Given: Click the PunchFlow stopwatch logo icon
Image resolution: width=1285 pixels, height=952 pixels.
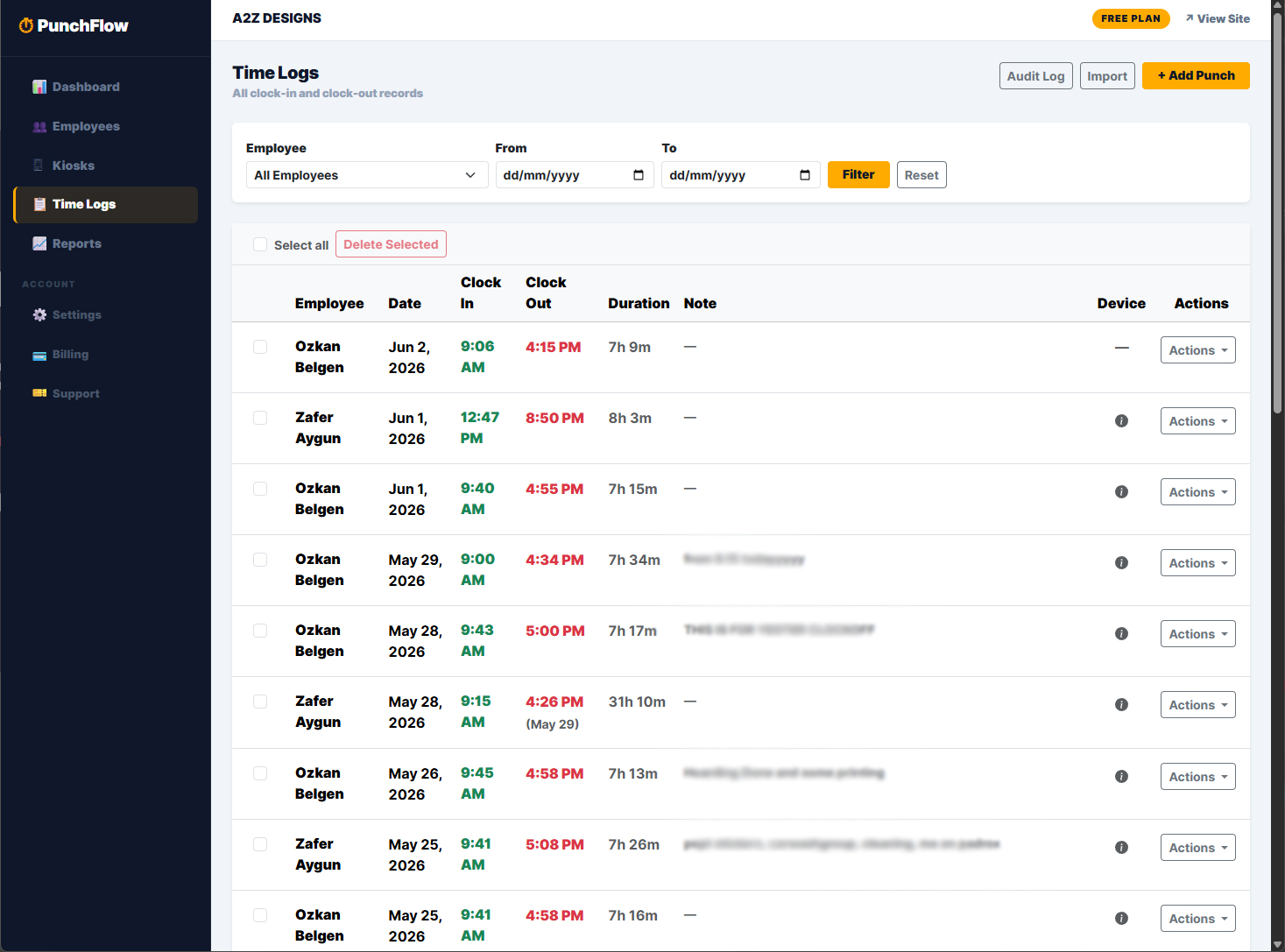Looking at the screenshot, I should (26, 25).
